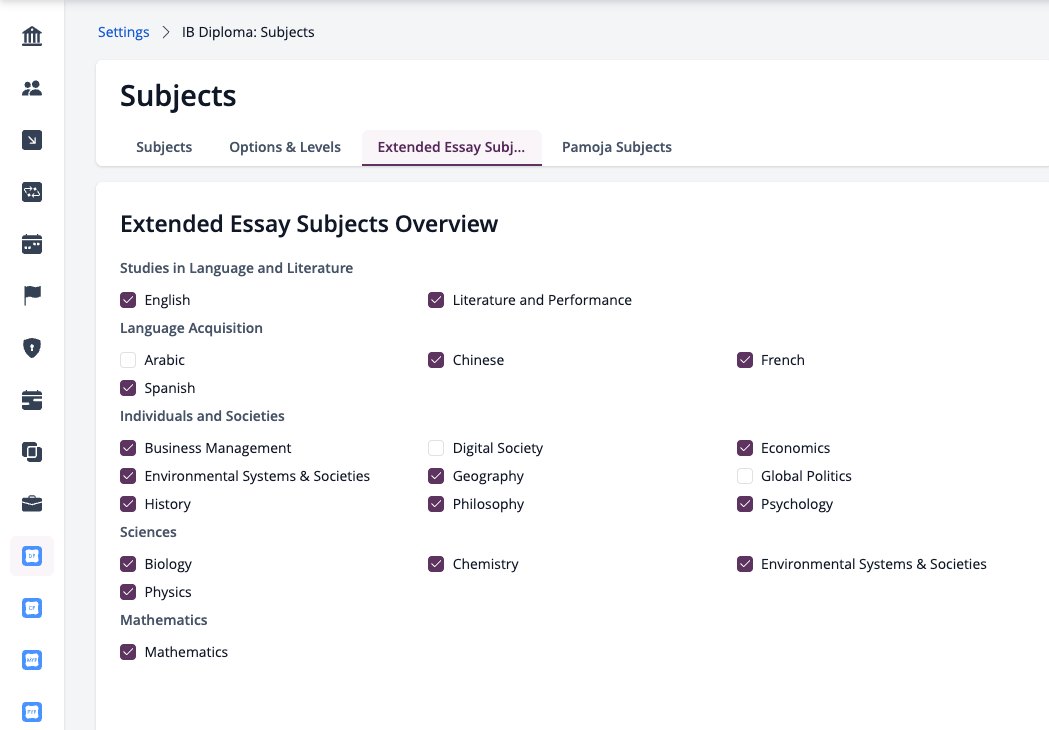Image resolution: width=1049 pixels, height=730 pixels.
Task: Go to Settings breadcrumb link
Action: tap(124, 32)
